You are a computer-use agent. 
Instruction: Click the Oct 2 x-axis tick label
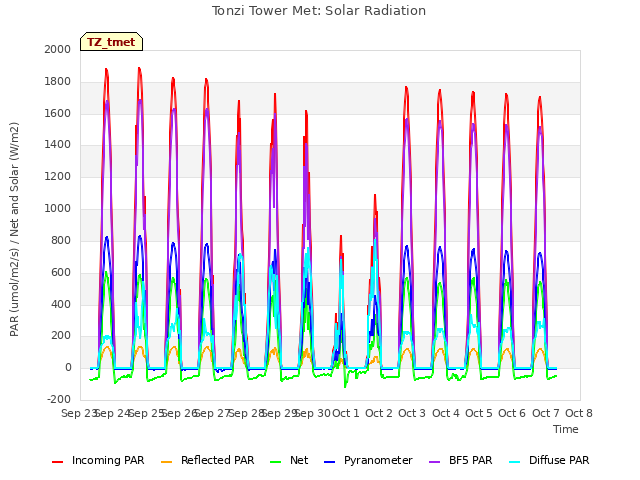(379, 413)
